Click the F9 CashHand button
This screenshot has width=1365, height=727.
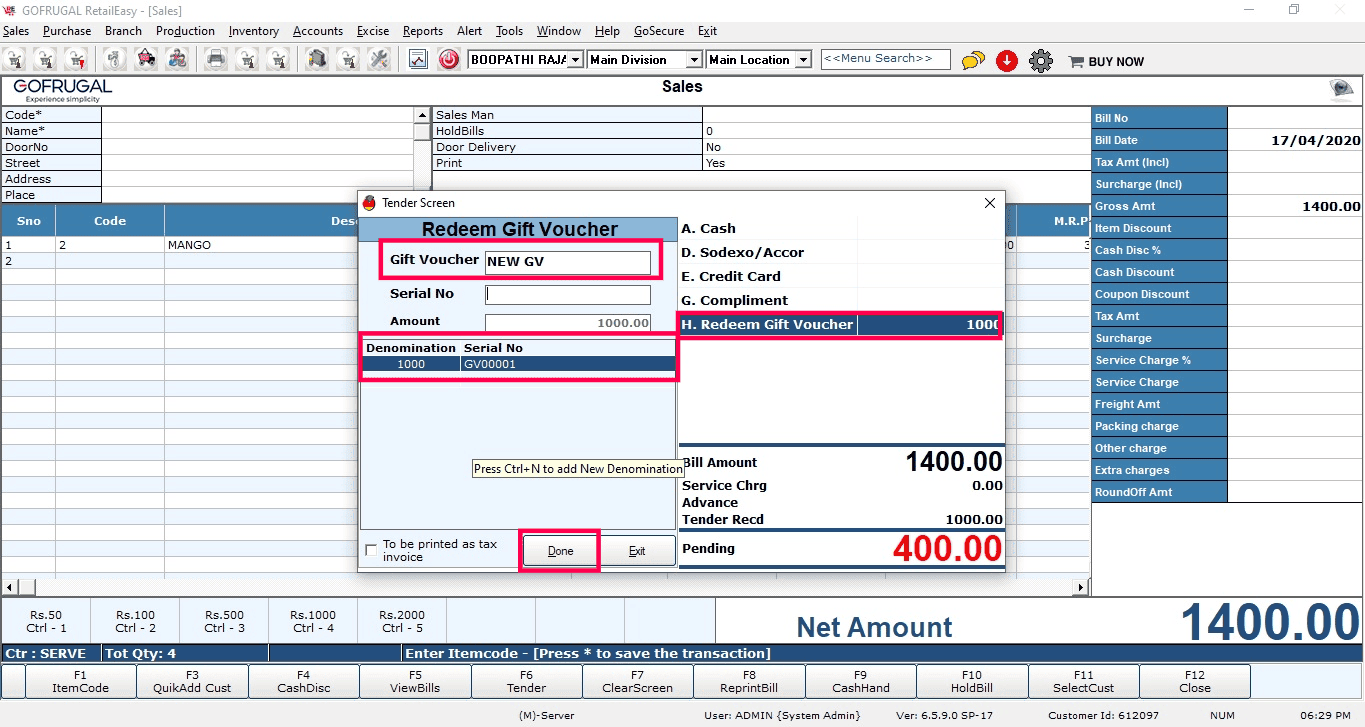coord(860,681)
